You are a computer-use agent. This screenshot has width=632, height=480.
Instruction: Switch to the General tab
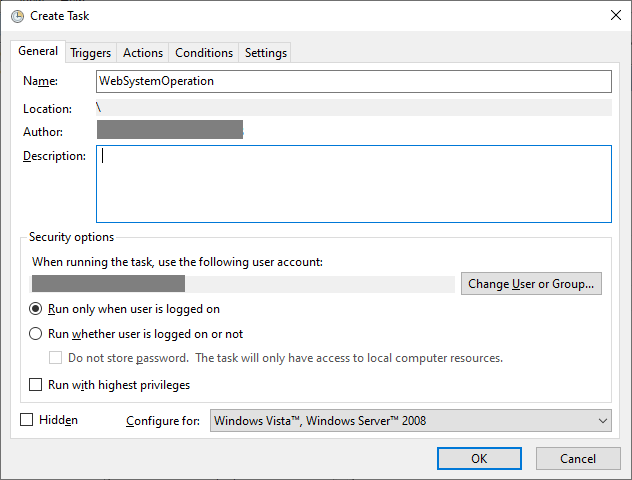38,52
